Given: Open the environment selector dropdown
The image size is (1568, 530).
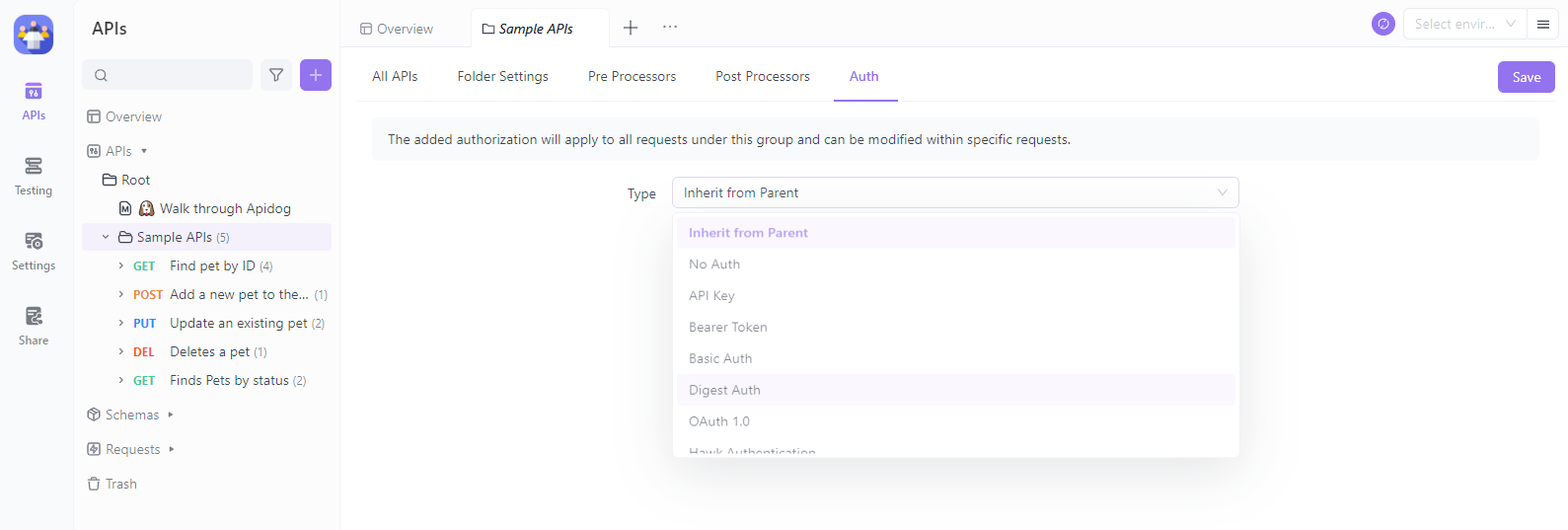Looking at the screenshot, I should click(1464, 25).
